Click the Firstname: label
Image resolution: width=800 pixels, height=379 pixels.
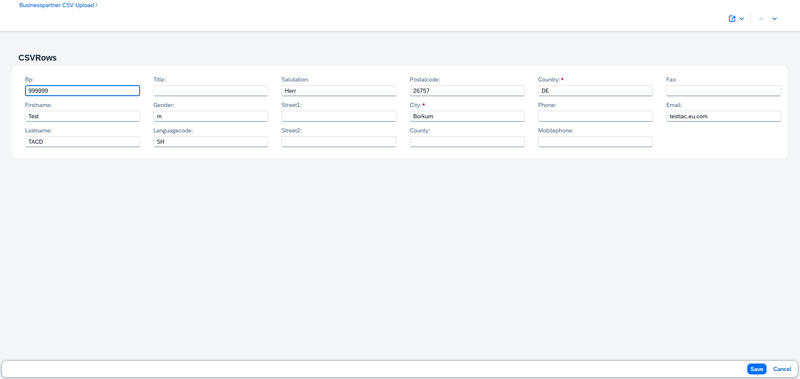(x=38, y=105)
